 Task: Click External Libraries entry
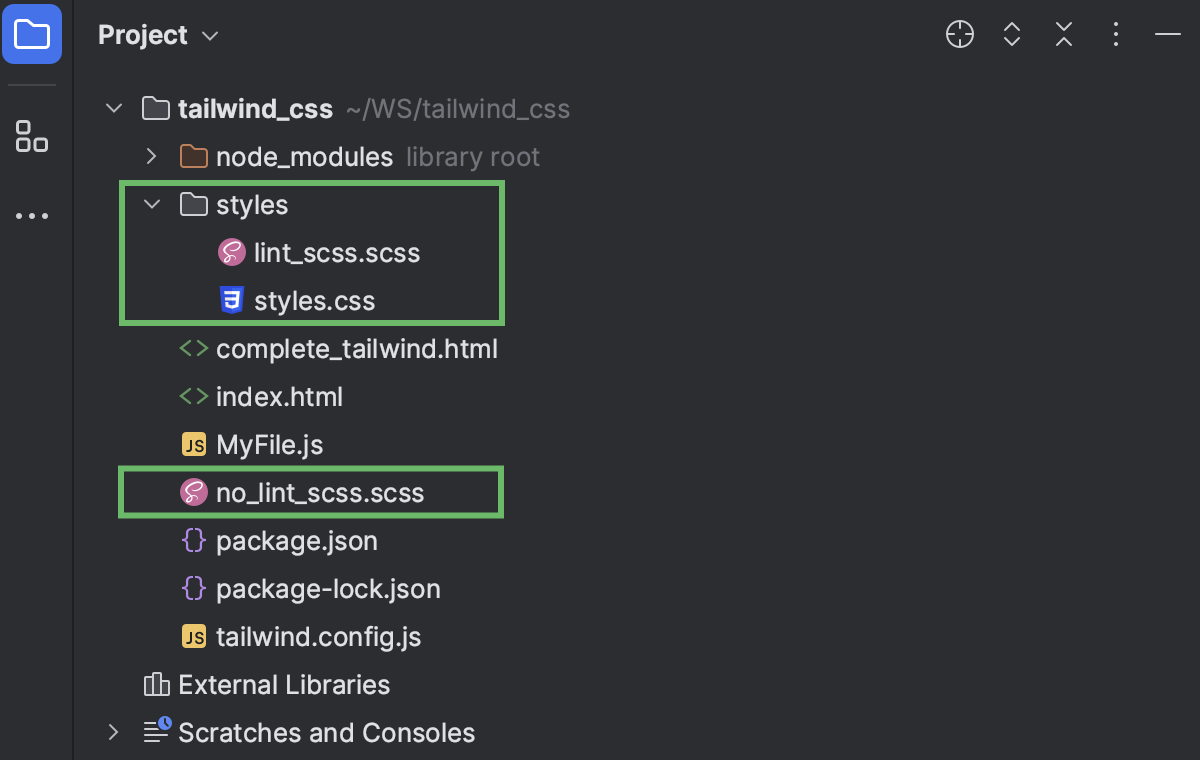pyautogui.click(x=283, y=684)
